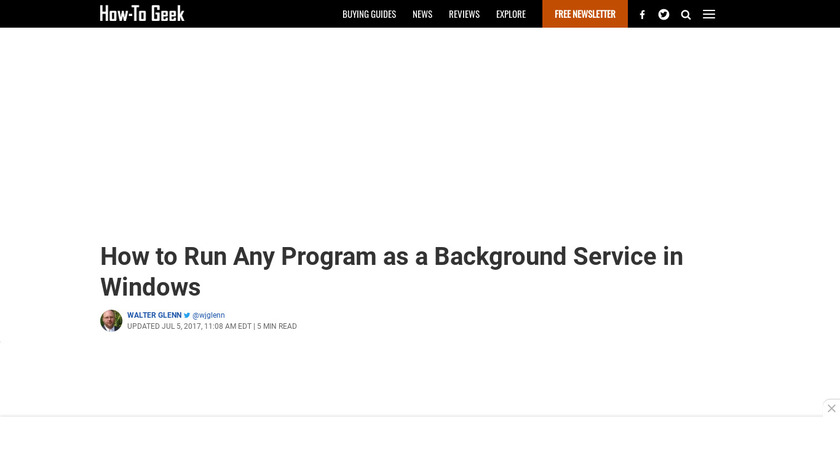
Task: Open the Buying Guides menu
Action: point(369,14)
